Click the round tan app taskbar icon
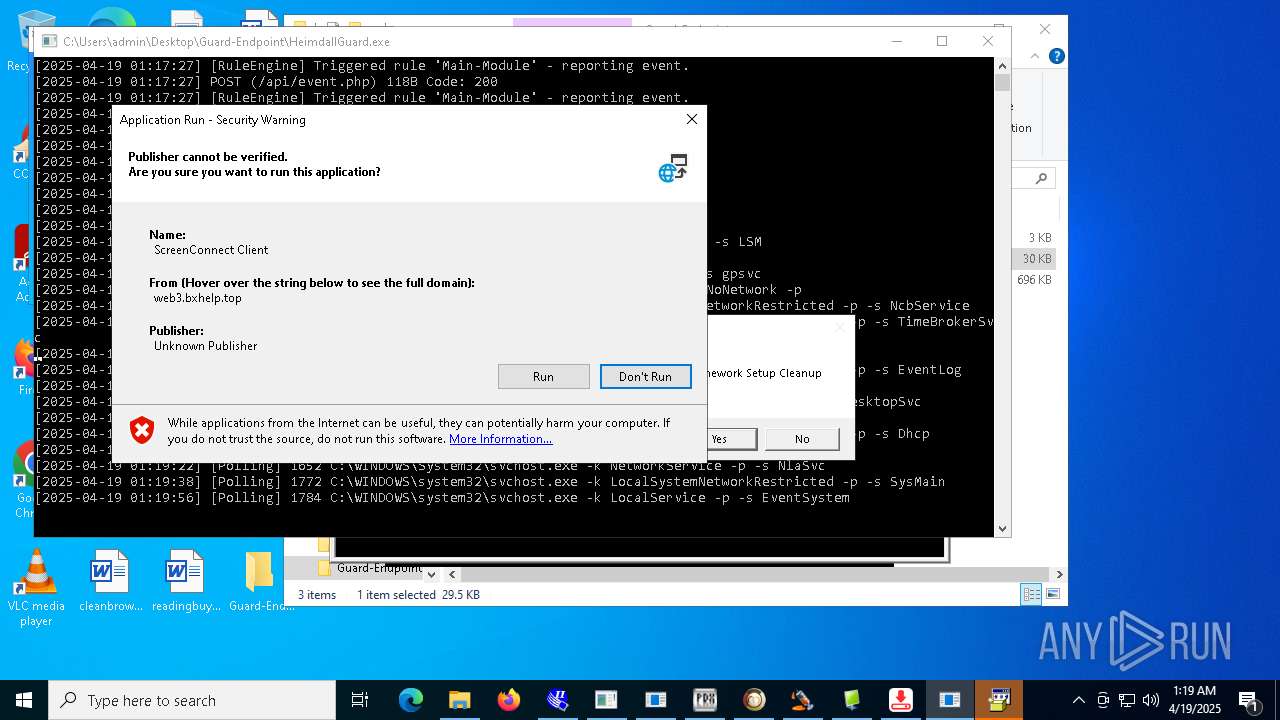Viewport: 1280px width, 720px height. click(754, 700)
